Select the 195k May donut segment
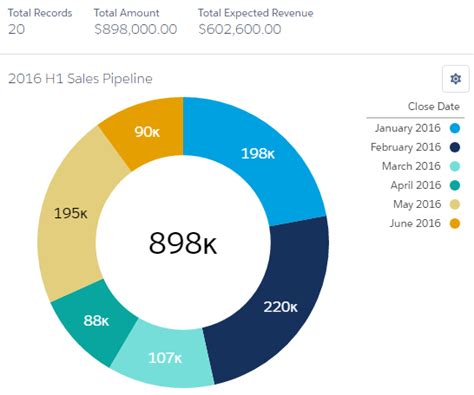 70,213
